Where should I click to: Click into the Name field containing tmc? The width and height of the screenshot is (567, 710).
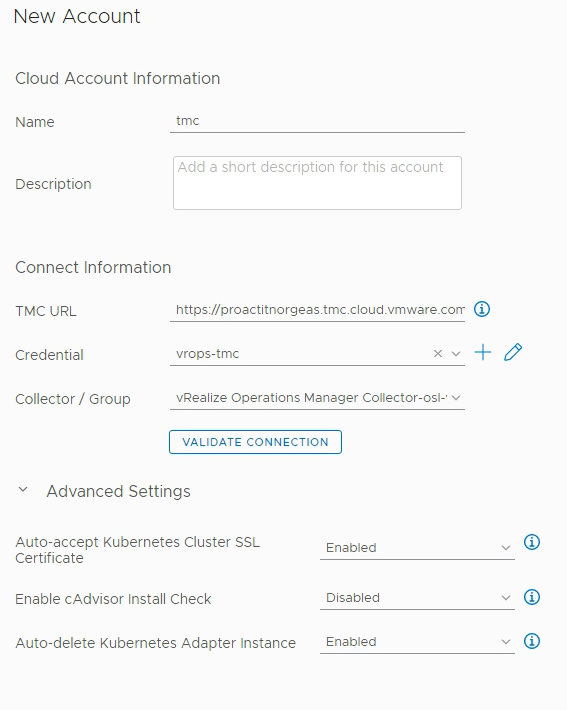click(x=317, y=121)
